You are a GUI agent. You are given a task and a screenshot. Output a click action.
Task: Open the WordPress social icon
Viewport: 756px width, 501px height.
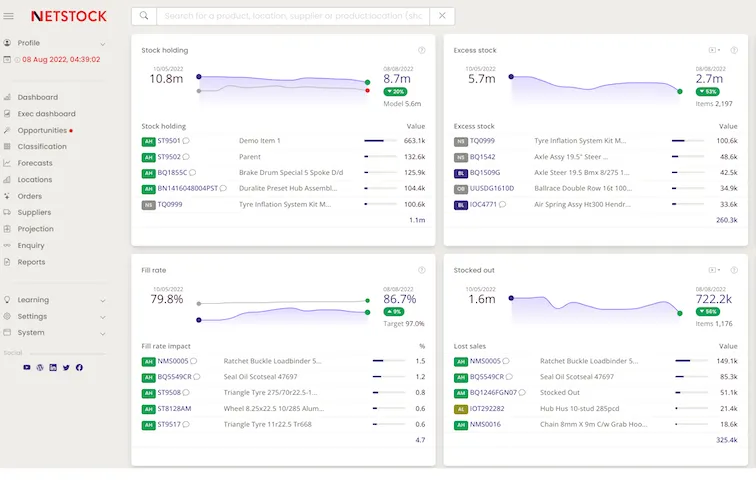click(40, 367)
